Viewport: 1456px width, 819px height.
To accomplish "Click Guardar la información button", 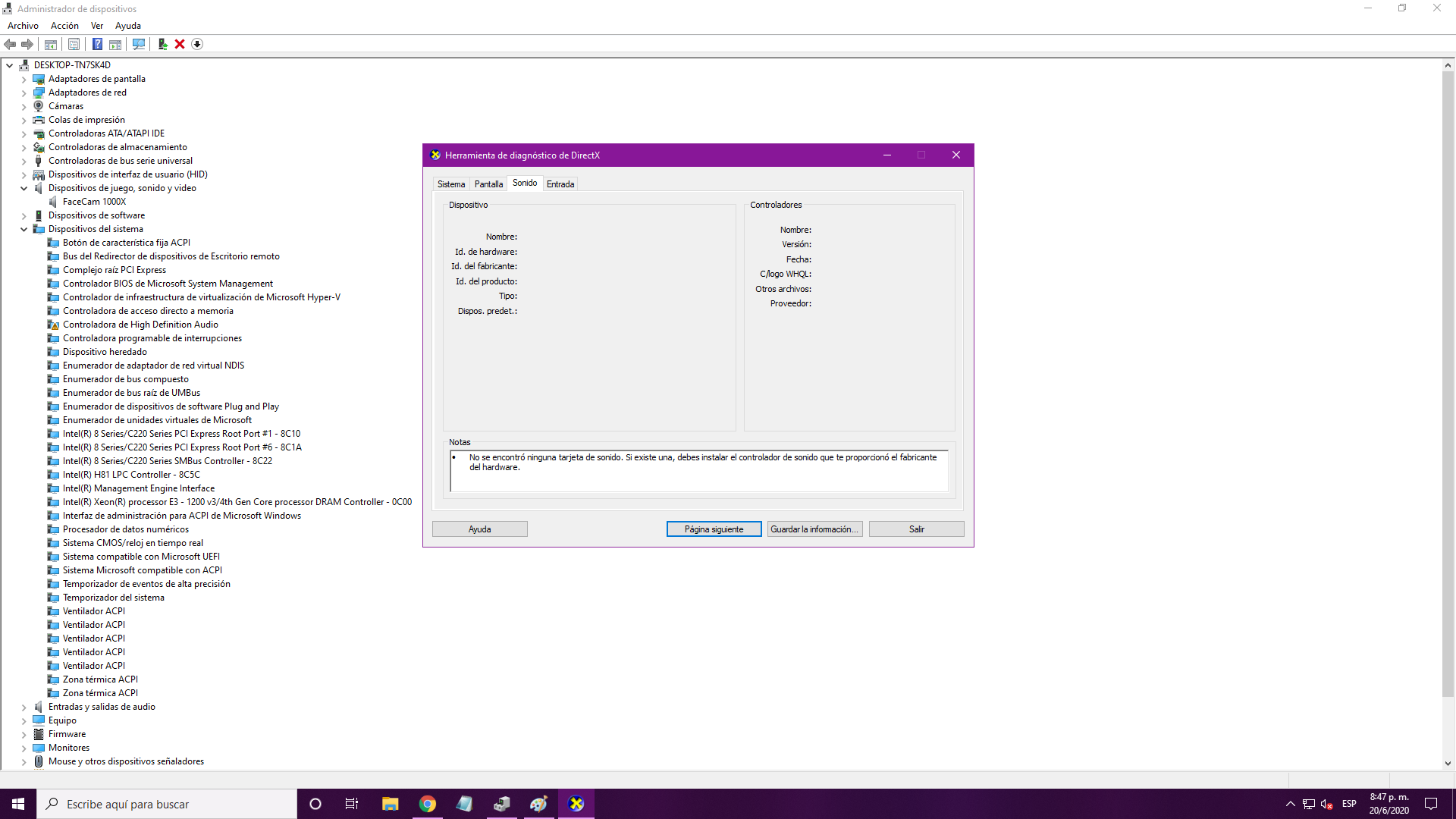I will [814, 529].
